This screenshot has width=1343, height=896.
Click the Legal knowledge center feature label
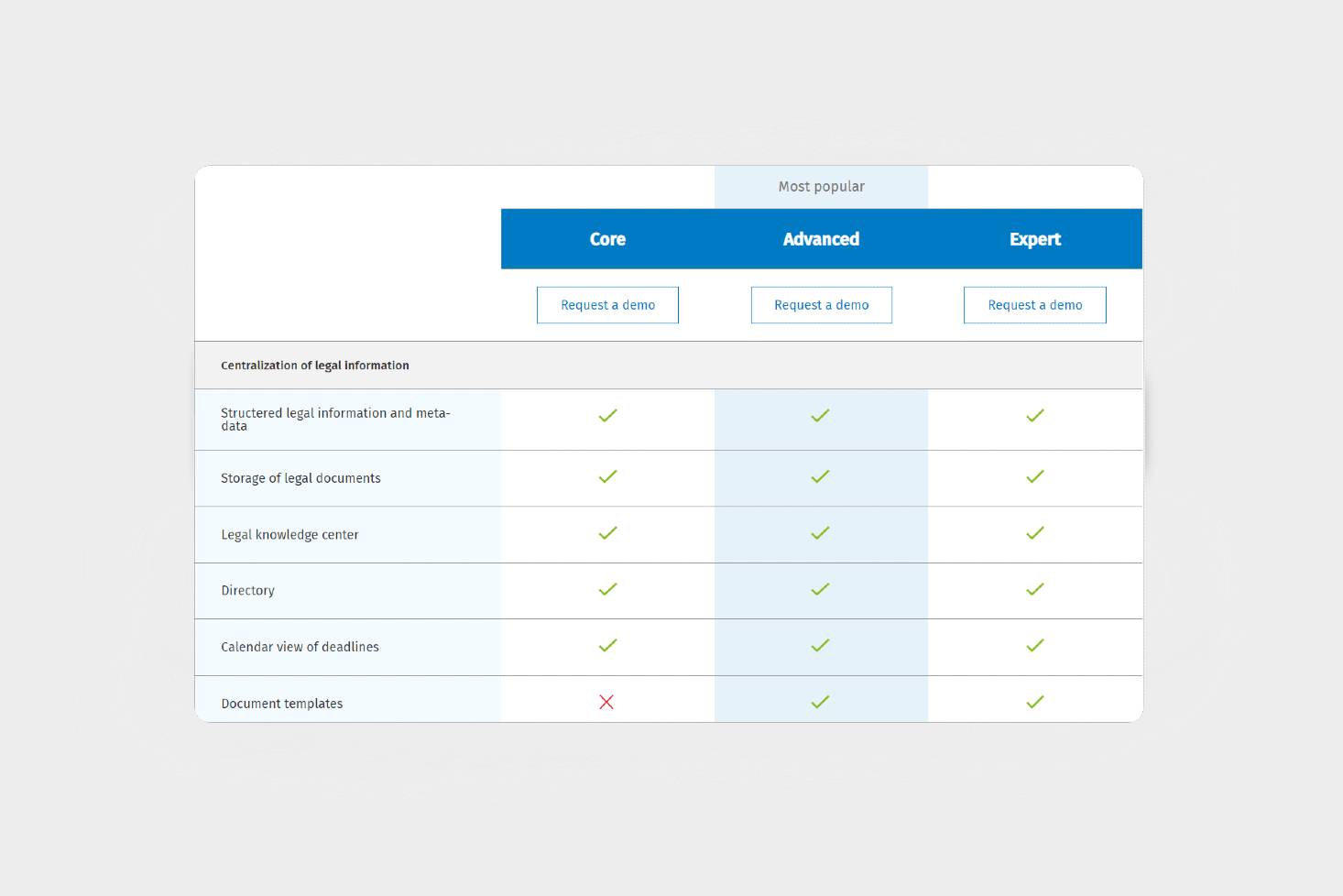[289, 535]
